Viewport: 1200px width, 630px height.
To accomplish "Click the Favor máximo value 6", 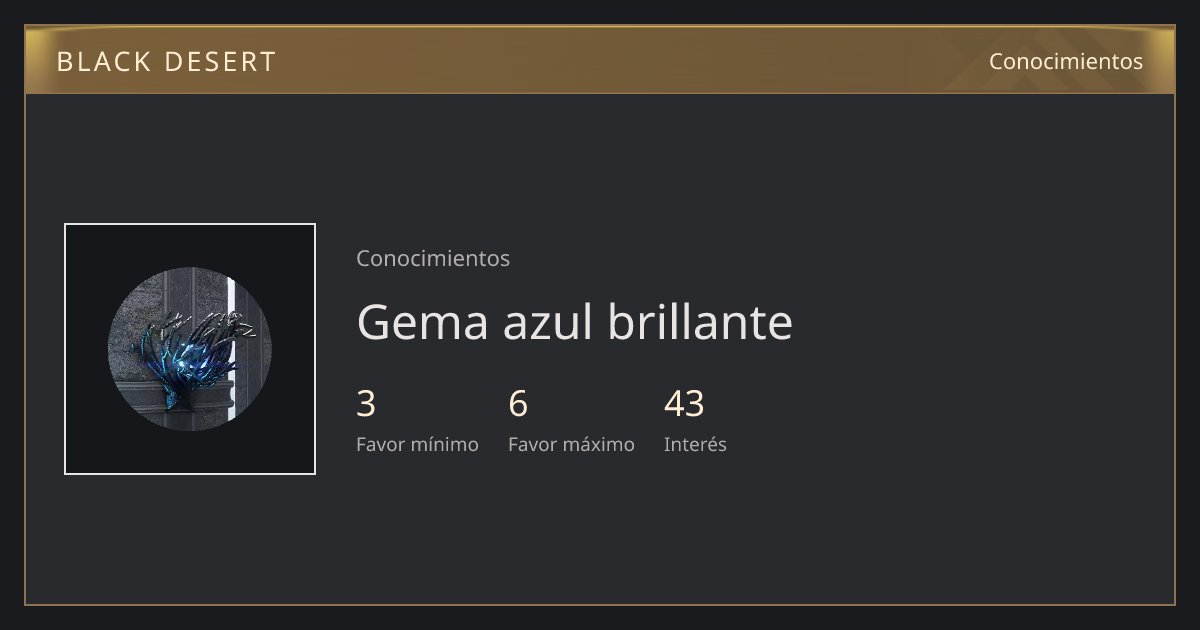I will 518,404.
